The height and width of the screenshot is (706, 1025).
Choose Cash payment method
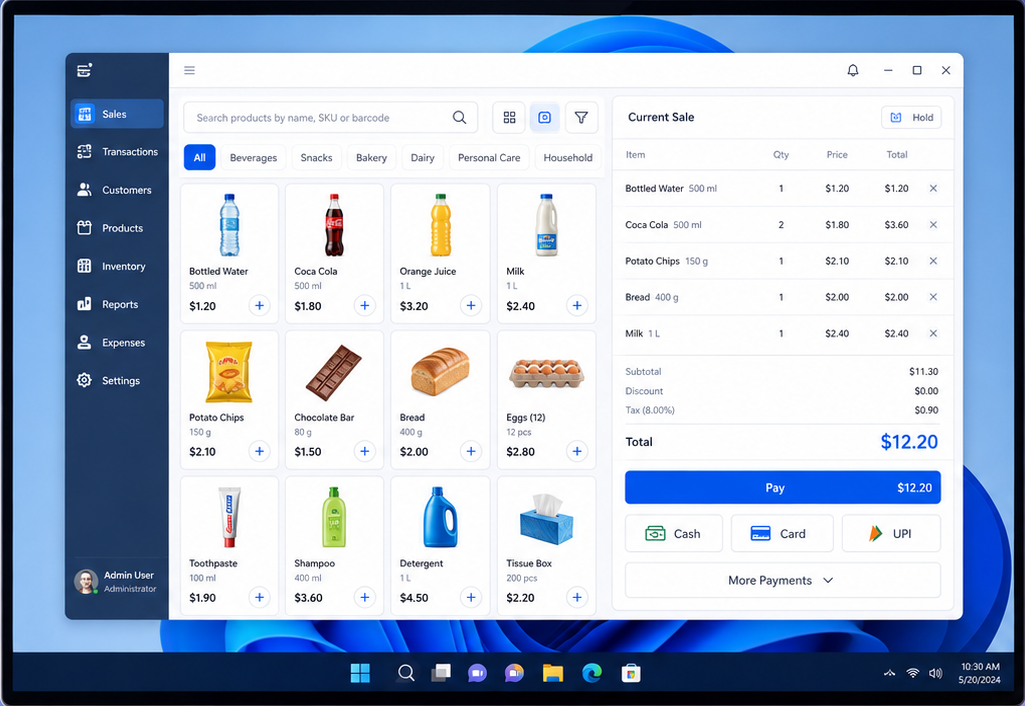click(674, 533)
